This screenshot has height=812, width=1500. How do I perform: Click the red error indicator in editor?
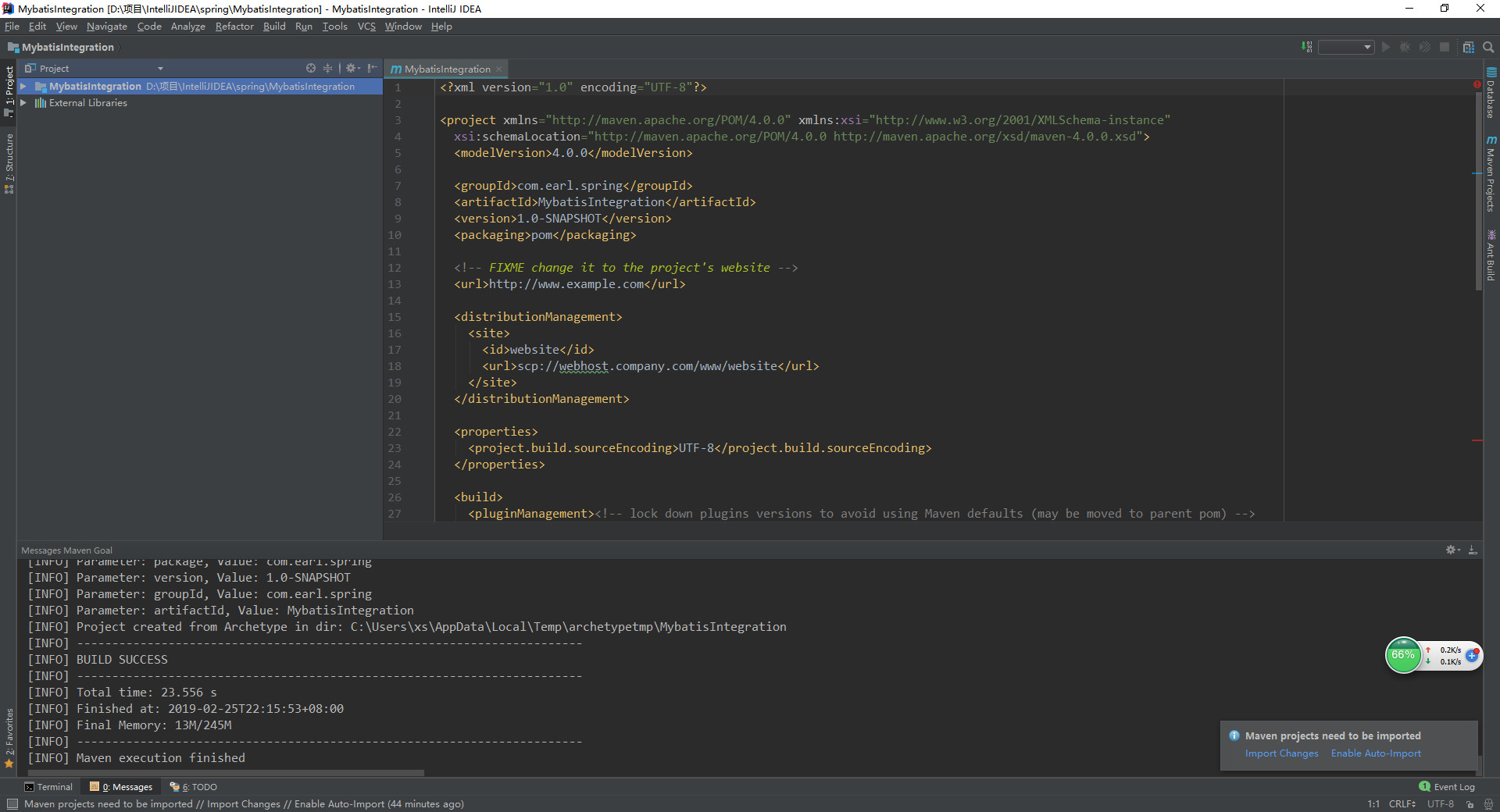1477,84
